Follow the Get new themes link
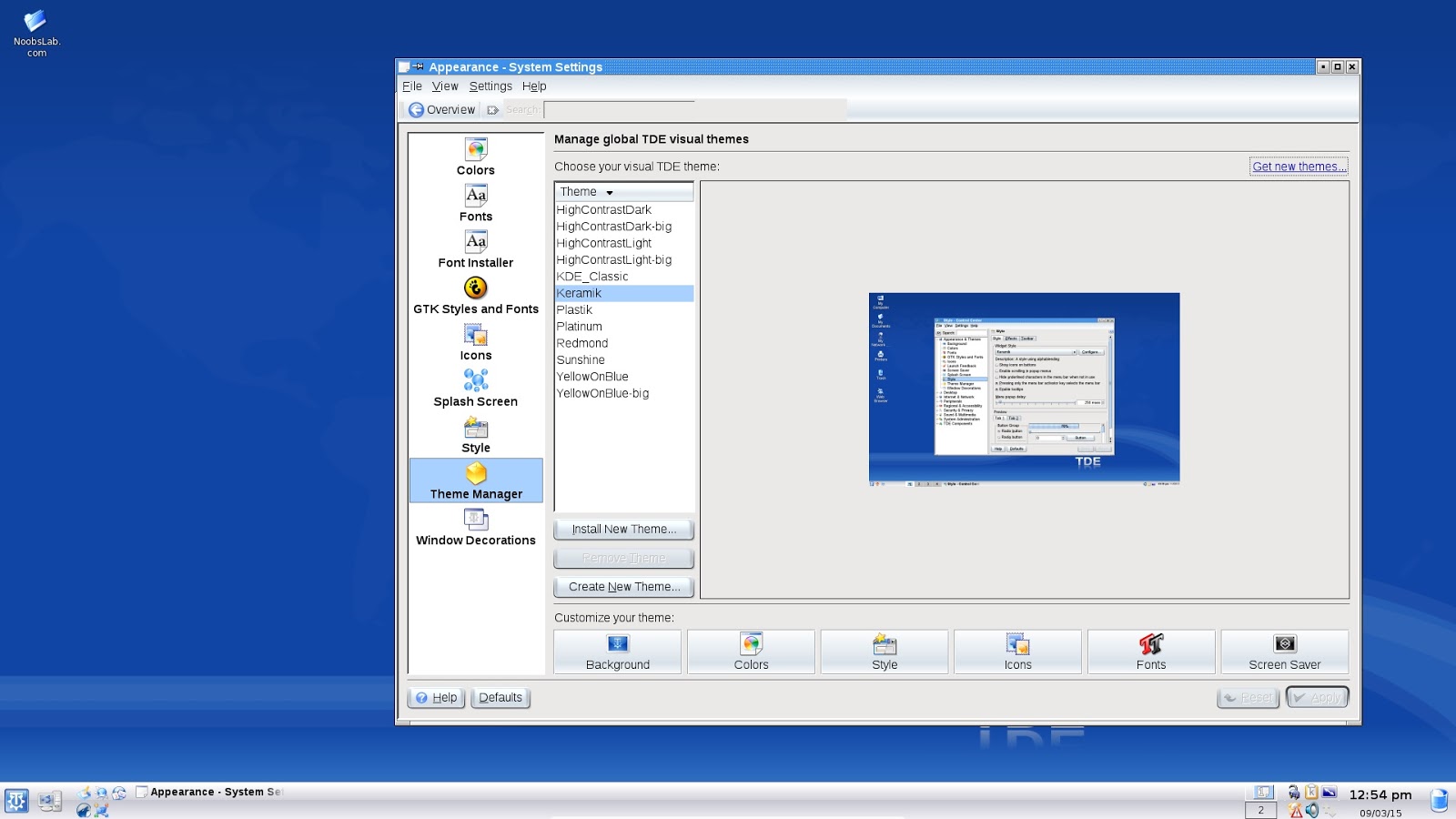 [x=1299, y=167]
